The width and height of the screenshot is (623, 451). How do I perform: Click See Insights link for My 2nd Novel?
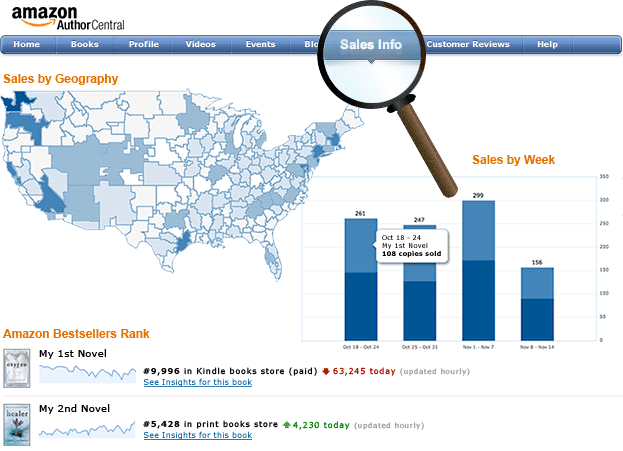coord(197,435)
